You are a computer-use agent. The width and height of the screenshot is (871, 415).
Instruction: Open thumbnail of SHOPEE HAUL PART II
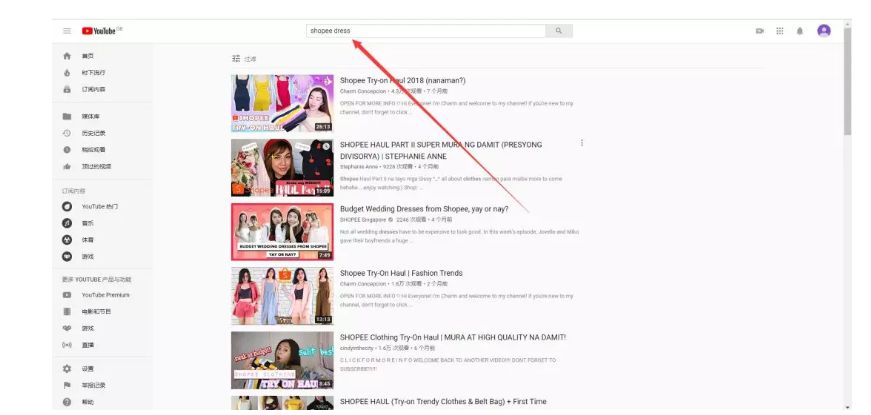click(282, 168)
